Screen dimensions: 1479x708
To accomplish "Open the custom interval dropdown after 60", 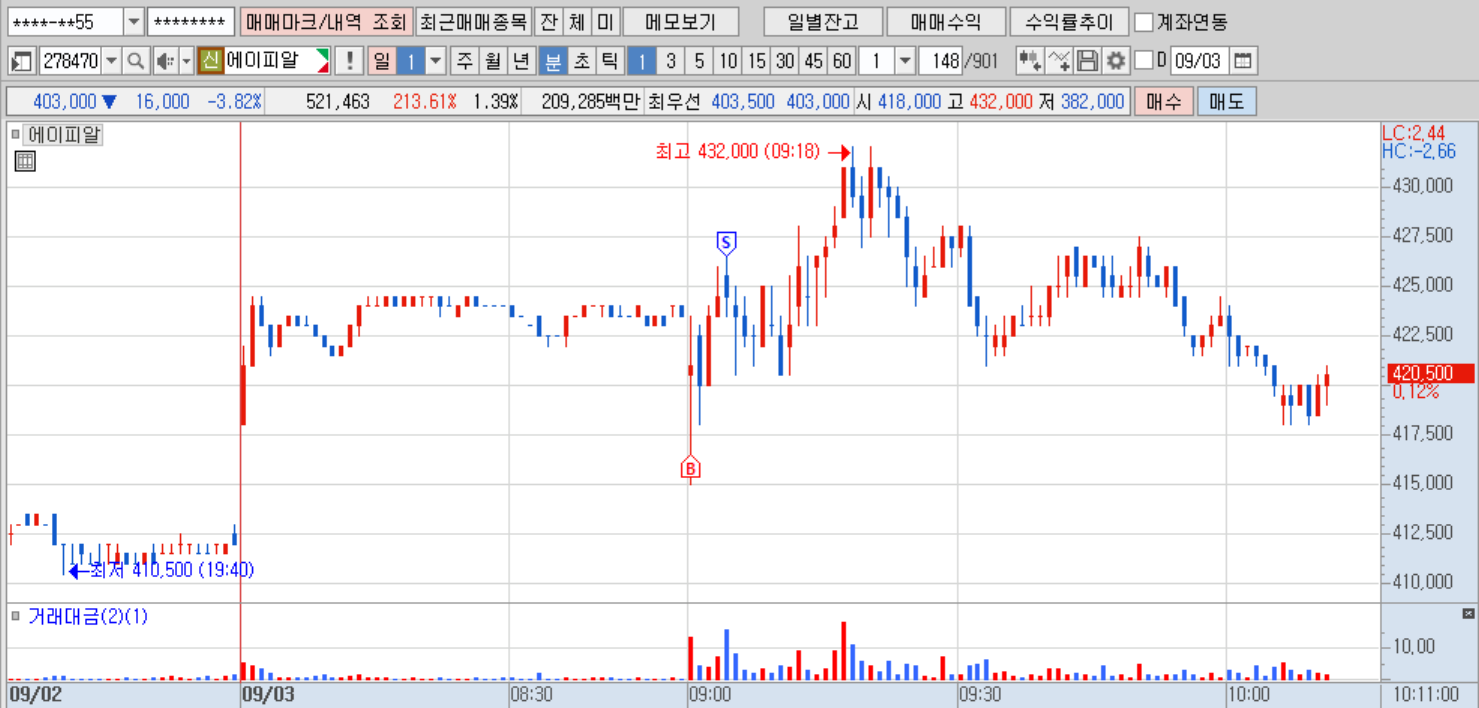I will coord(905,61).
